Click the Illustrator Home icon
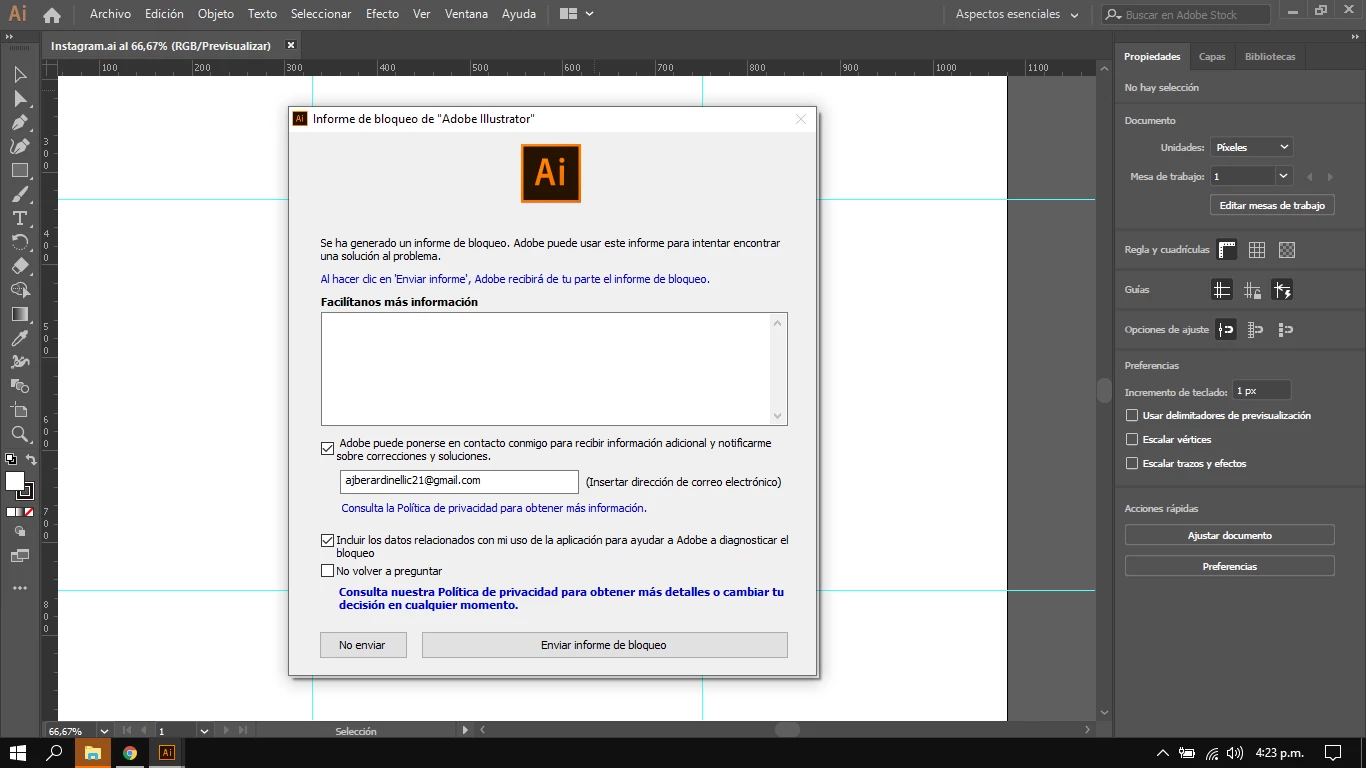Screen dimensions: 1366x768 click(52, 15)
